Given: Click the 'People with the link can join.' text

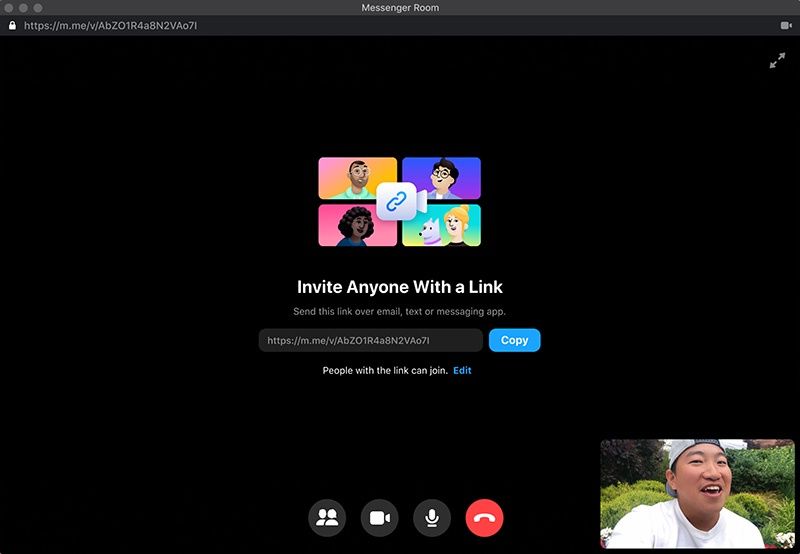Looking at the screenshot, I should tap(385, 370).
